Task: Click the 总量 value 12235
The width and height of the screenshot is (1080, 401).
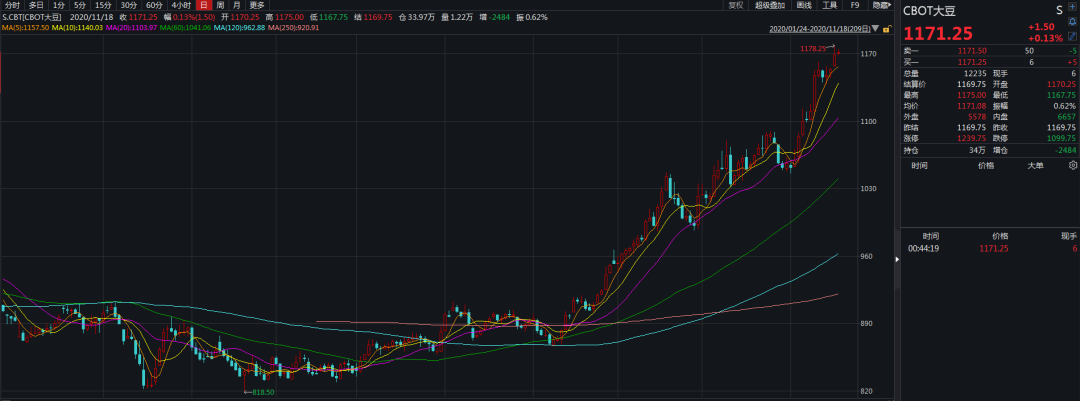Action: pyautogui.click(x=975, y=74)
